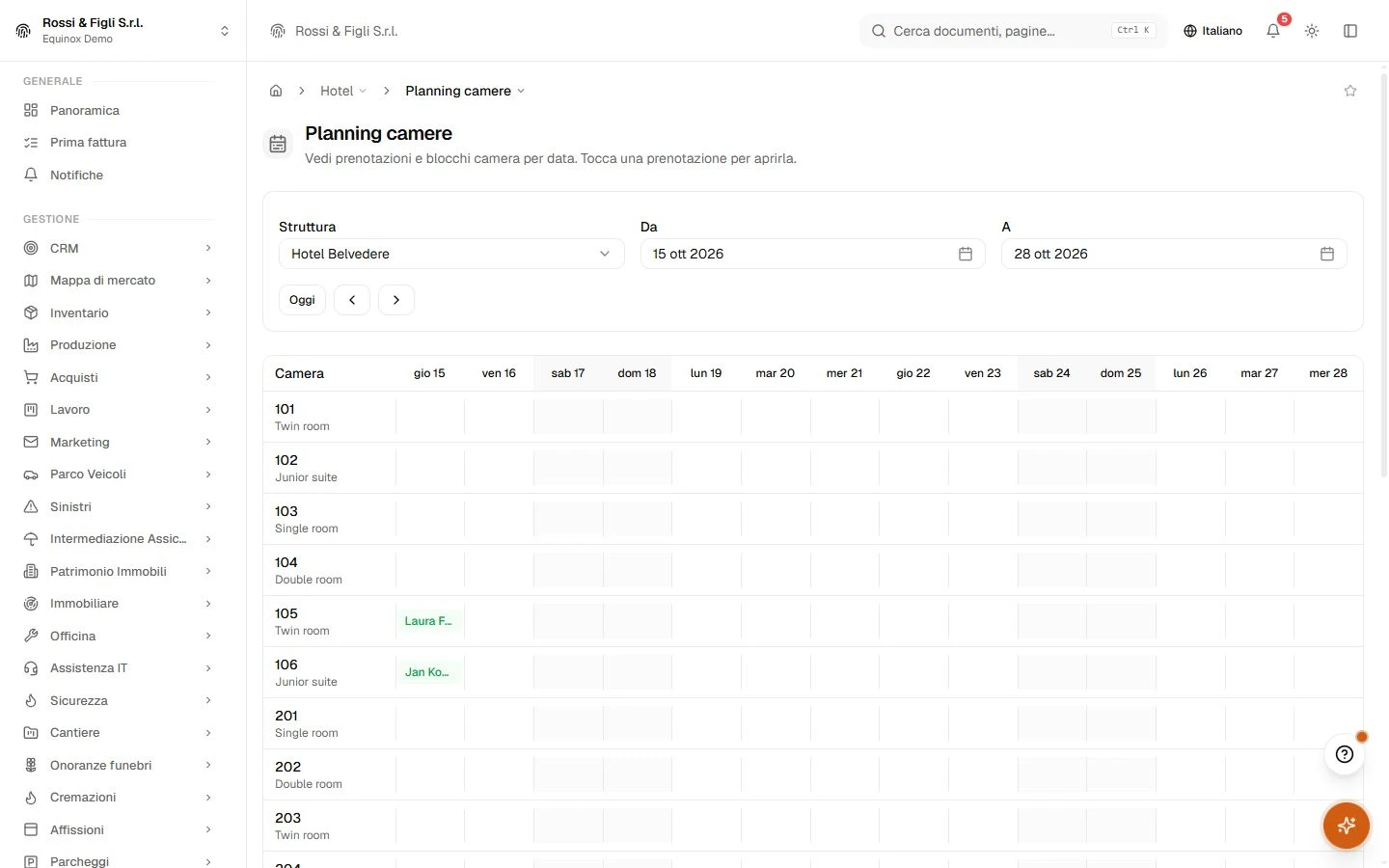Image resolution: width=1389 pixels, height=868 pixels.
Task: Open the Rossi & Figli company switcher
Action: point(123,31)
